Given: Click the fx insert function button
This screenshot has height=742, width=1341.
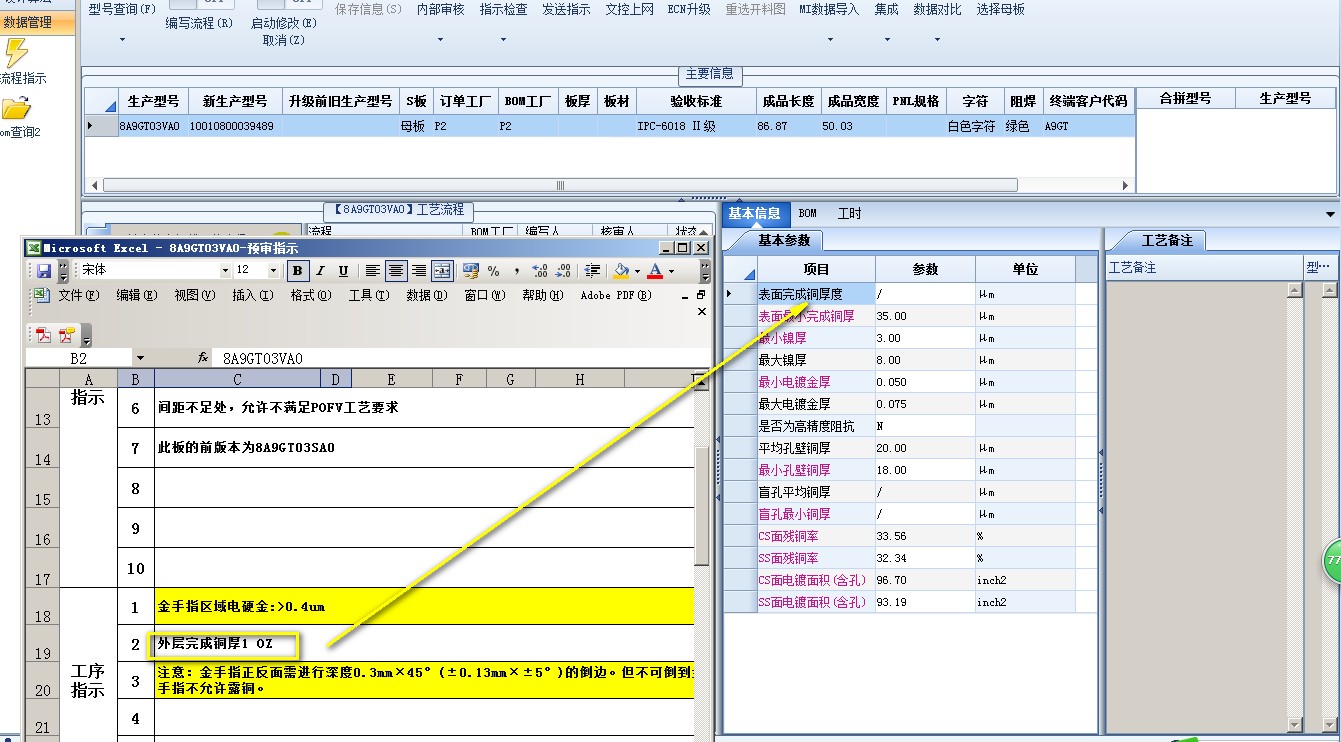Looking at the screenshot, I should pyautogui.click(x=203, y=358).
